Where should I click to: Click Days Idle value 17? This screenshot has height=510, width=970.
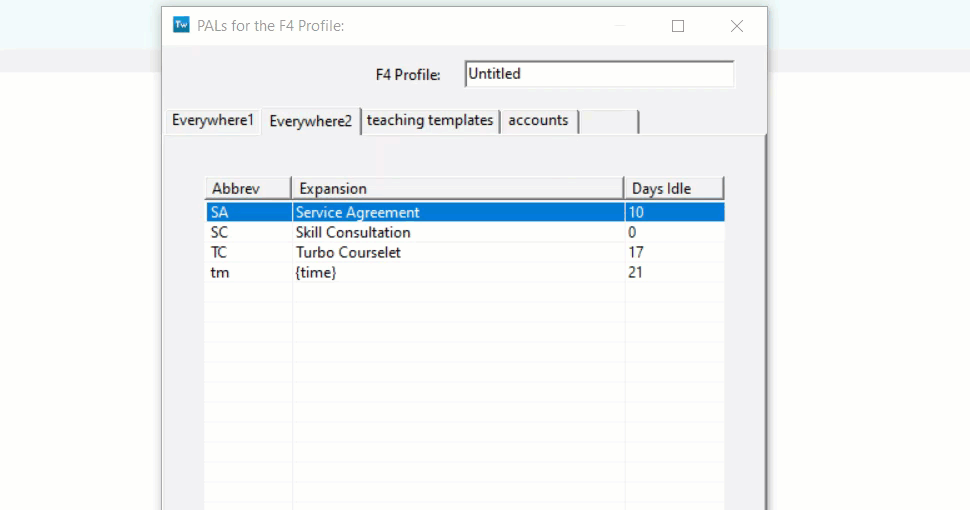pos(636,253)
